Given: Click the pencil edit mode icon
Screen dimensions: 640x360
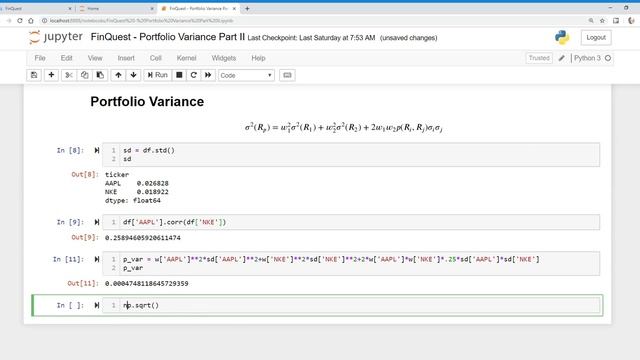Looking at the screenshot, I should pos(562,58).
